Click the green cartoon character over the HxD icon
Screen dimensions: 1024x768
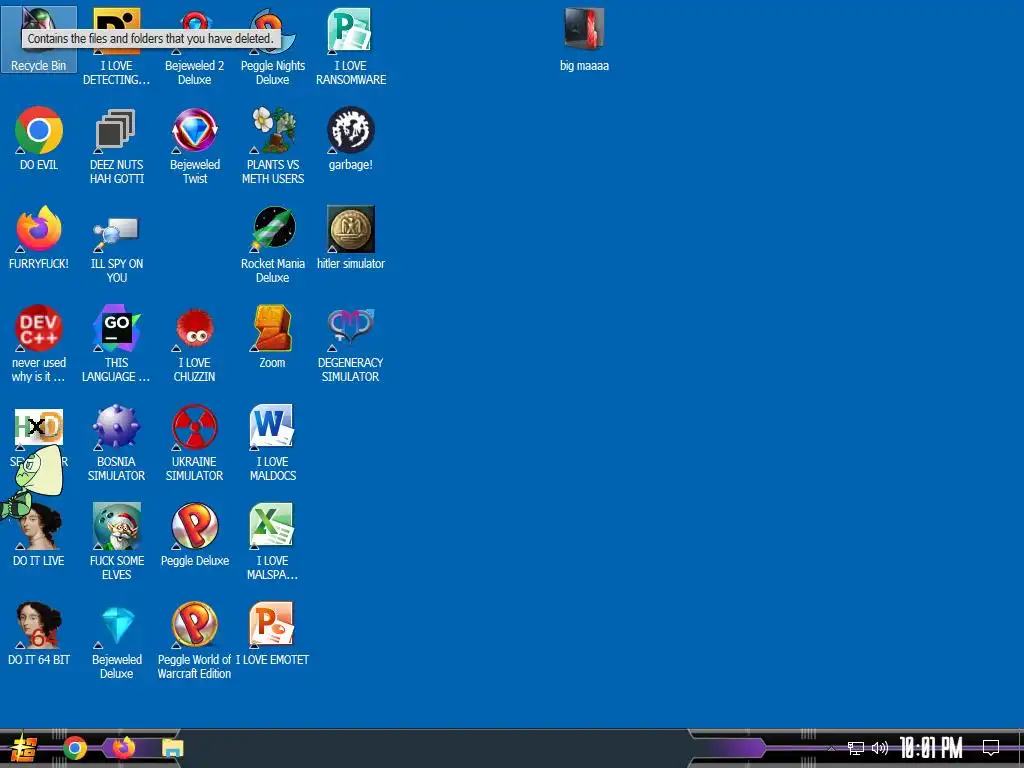33,482
